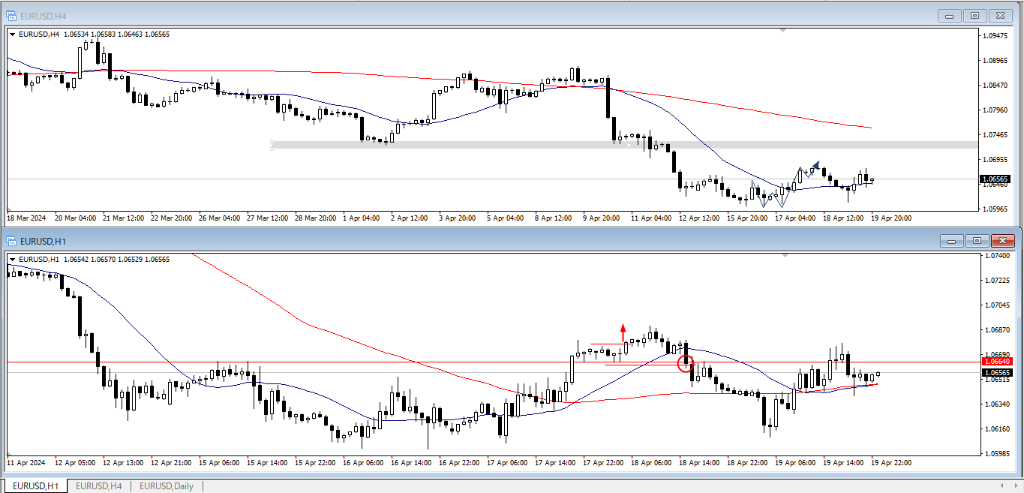Select the red circle marker on H1 chart
This screenshot has width=1024, height=493.
pyautogui.click(x=686, y=363)
